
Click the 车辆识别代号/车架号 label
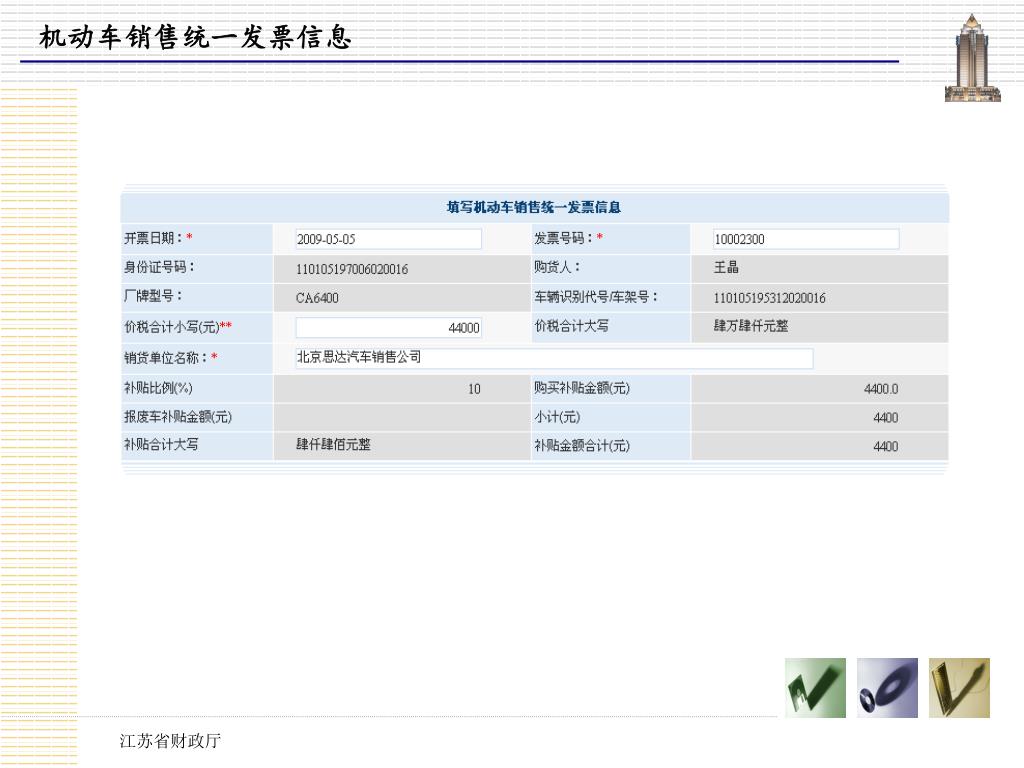[596, 297]
